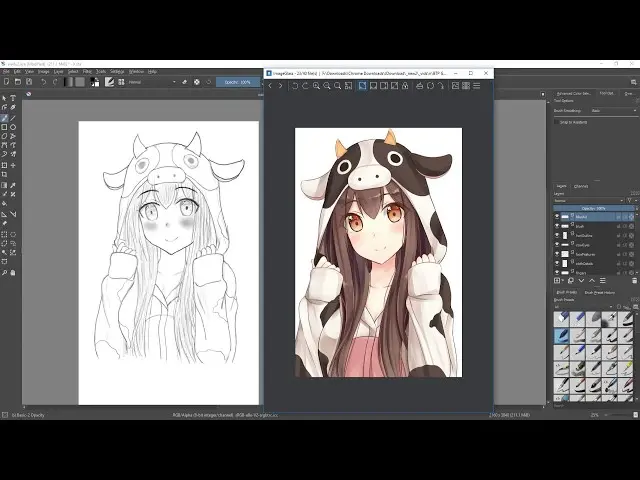The image size is (640, 480).
Task: Click the Redo arrow in Krita toolbar
Action: click(55, 82)
